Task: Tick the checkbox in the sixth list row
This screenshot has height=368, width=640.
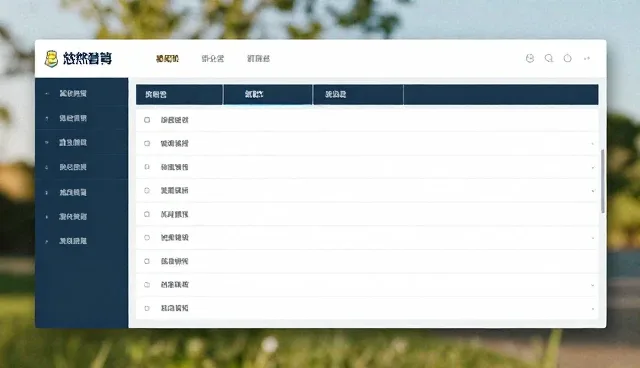Action: (x=147, y=237)
